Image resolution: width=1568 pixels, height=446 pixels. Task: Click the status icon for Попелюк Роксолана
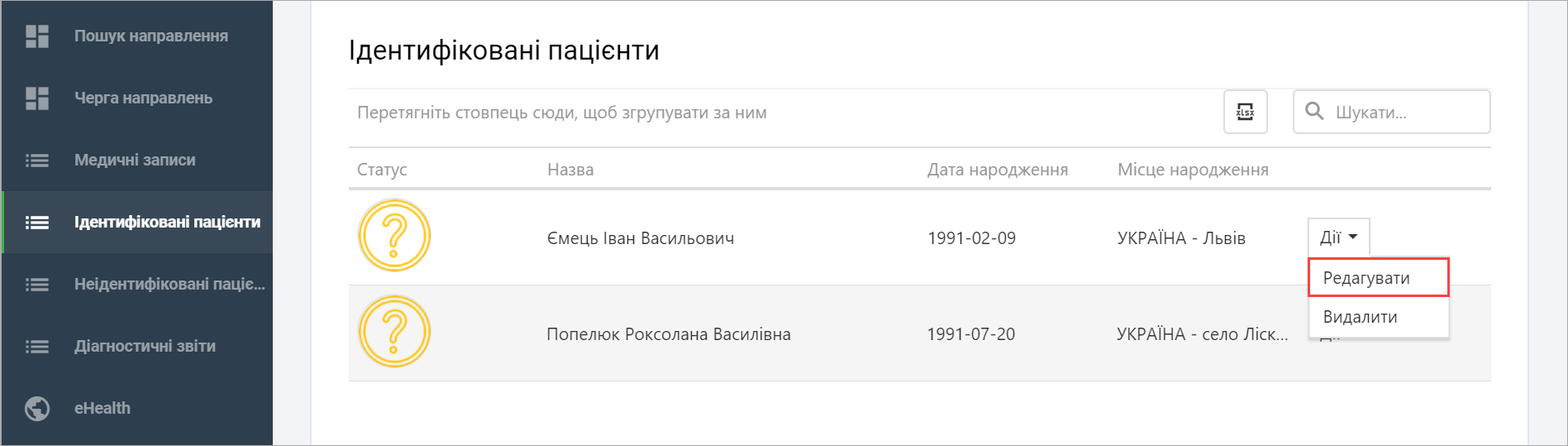pyautogui.click(x=394, y=332)
